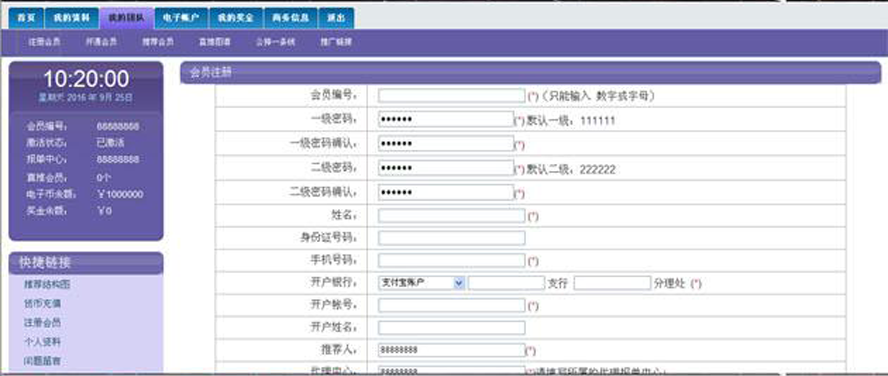Click the 分理处 office input field

click(x=612, y=283)
